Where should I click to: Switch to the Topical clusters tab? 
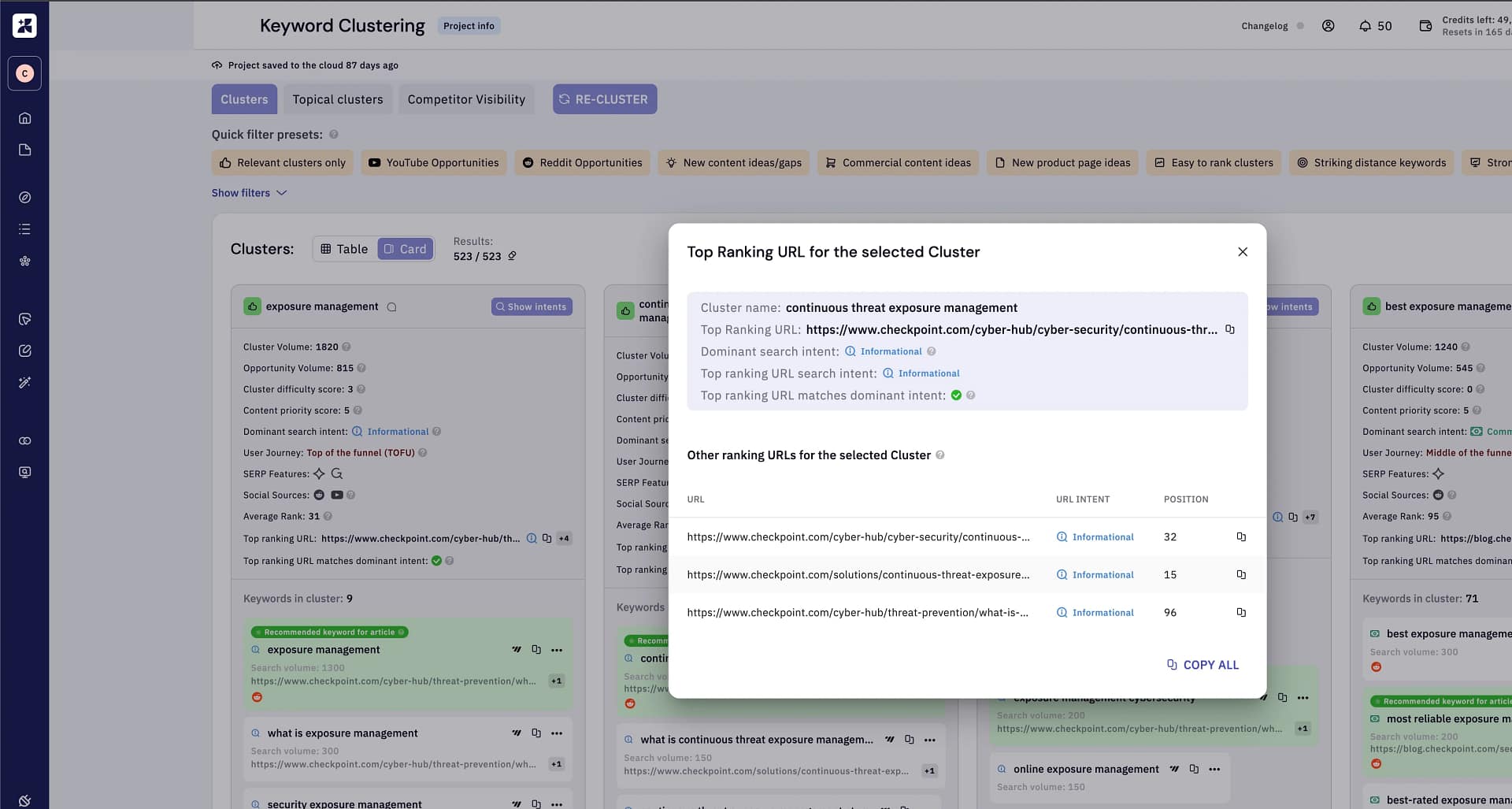click(x=338, y=99)
